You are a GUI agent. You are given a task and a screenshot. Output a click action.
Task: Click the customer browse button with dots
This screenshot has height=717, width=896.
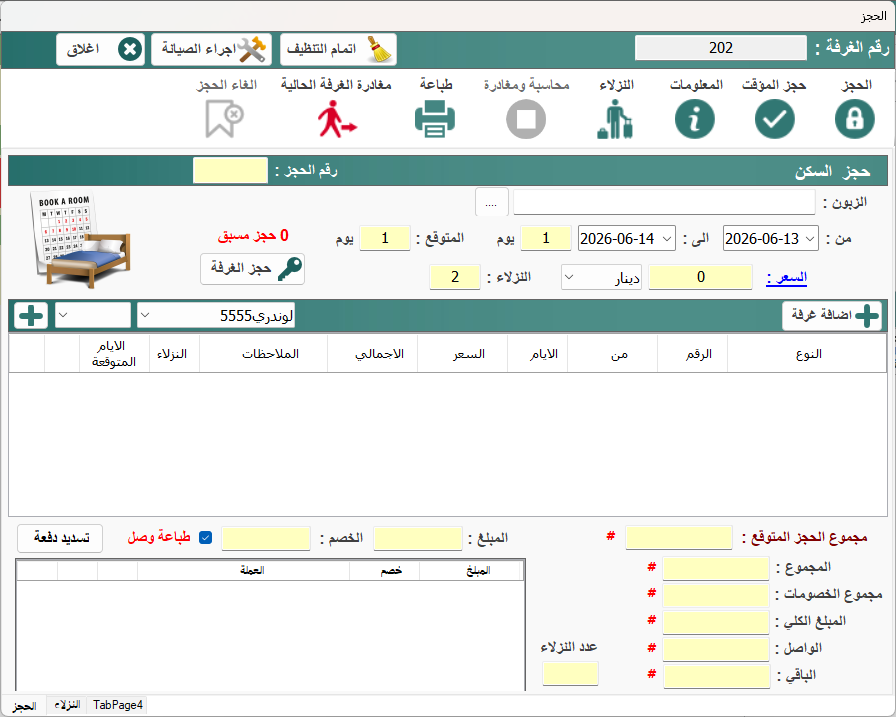(x=491, y=202)
